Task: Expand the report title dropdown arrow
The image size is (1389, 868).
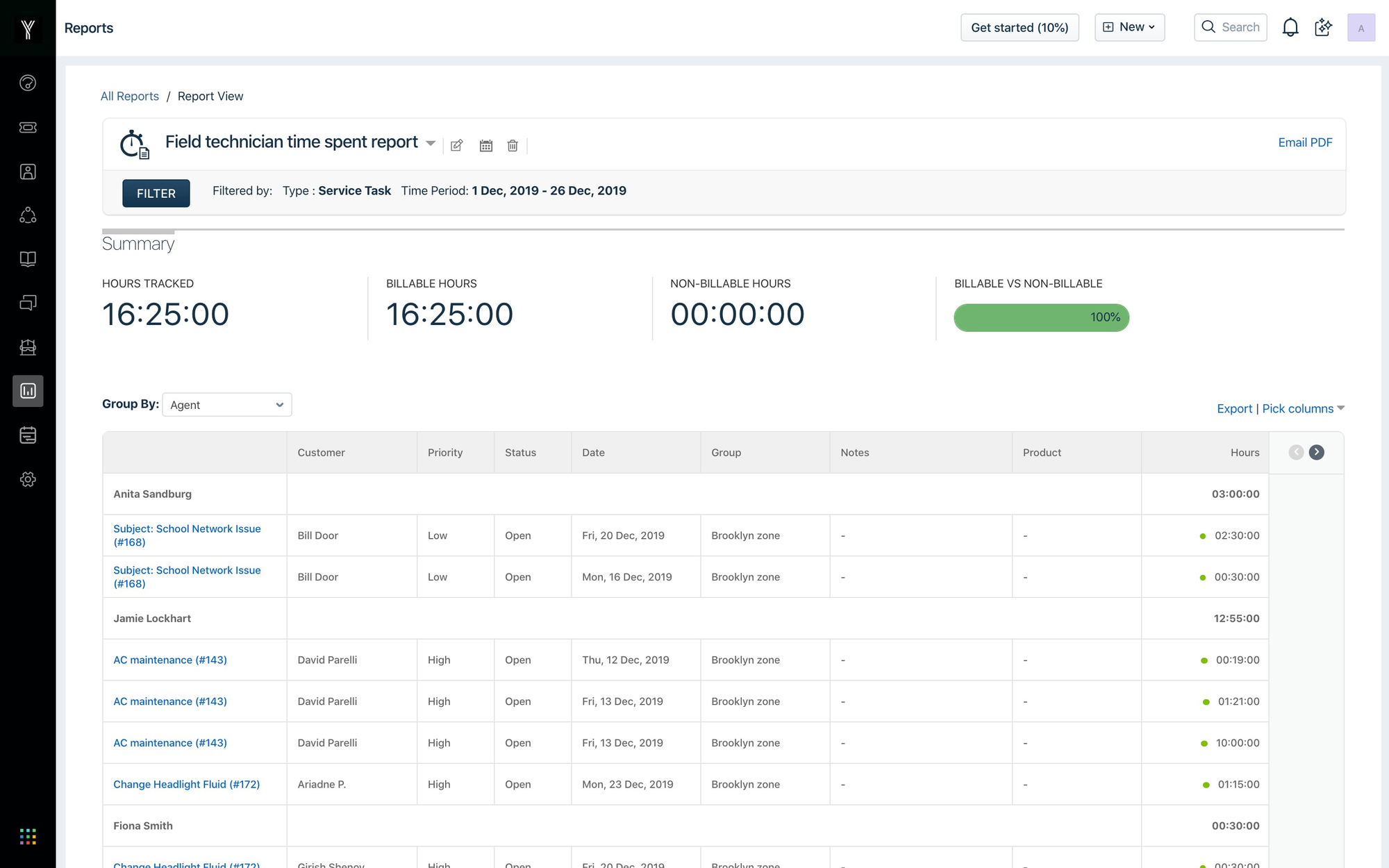Action: (x=431, y=144)
